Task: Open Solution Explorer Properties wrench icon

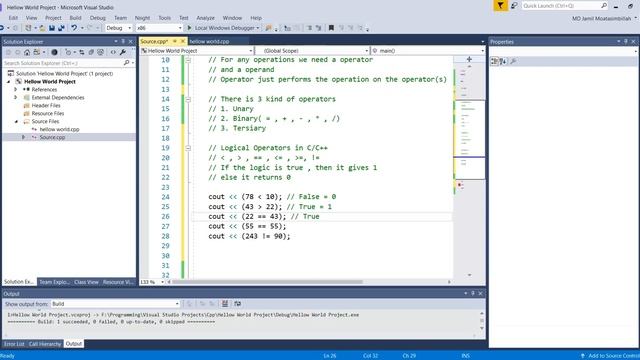Action: pyautogui.click(x=122, y=52)
